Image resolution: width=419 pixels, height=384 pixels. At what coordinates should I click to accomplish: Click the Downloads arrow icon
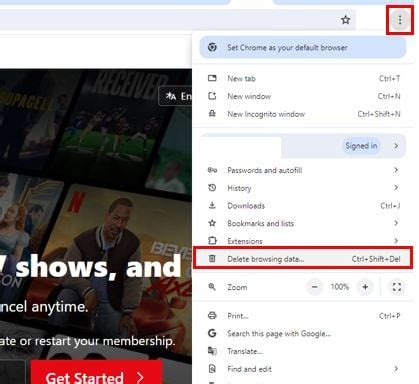click(212, 205)
